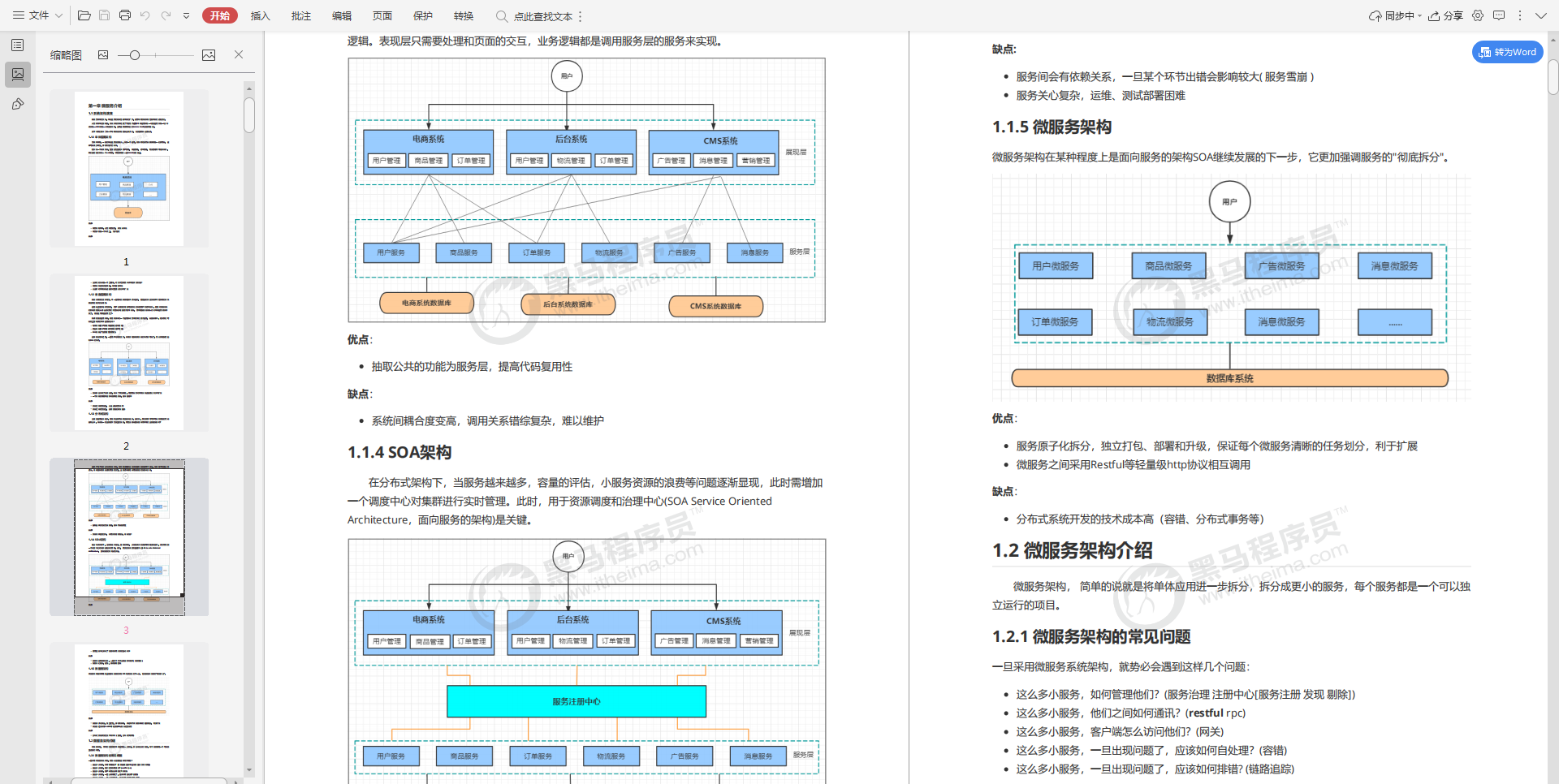1559x784 pixels.
Task: Open the outline panel in the left sidebar
Action: [17, 45]
